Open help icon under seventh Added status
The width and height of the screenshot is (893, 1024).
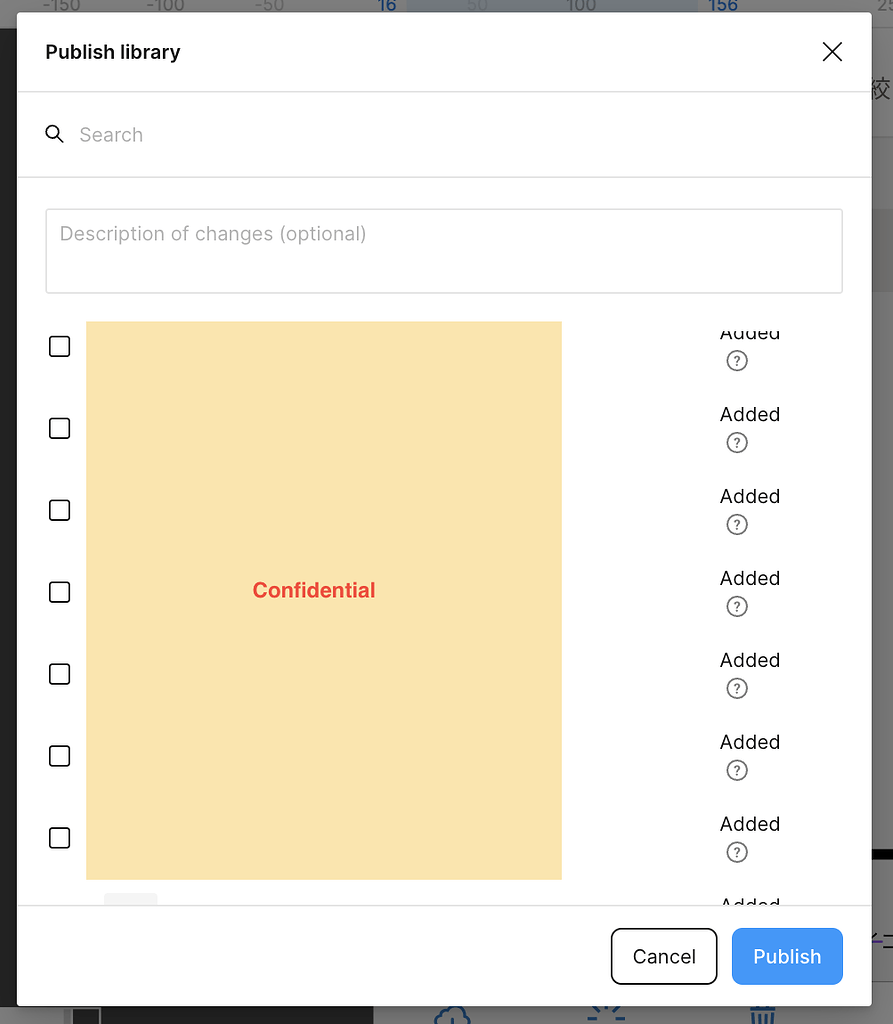[737, 852]
